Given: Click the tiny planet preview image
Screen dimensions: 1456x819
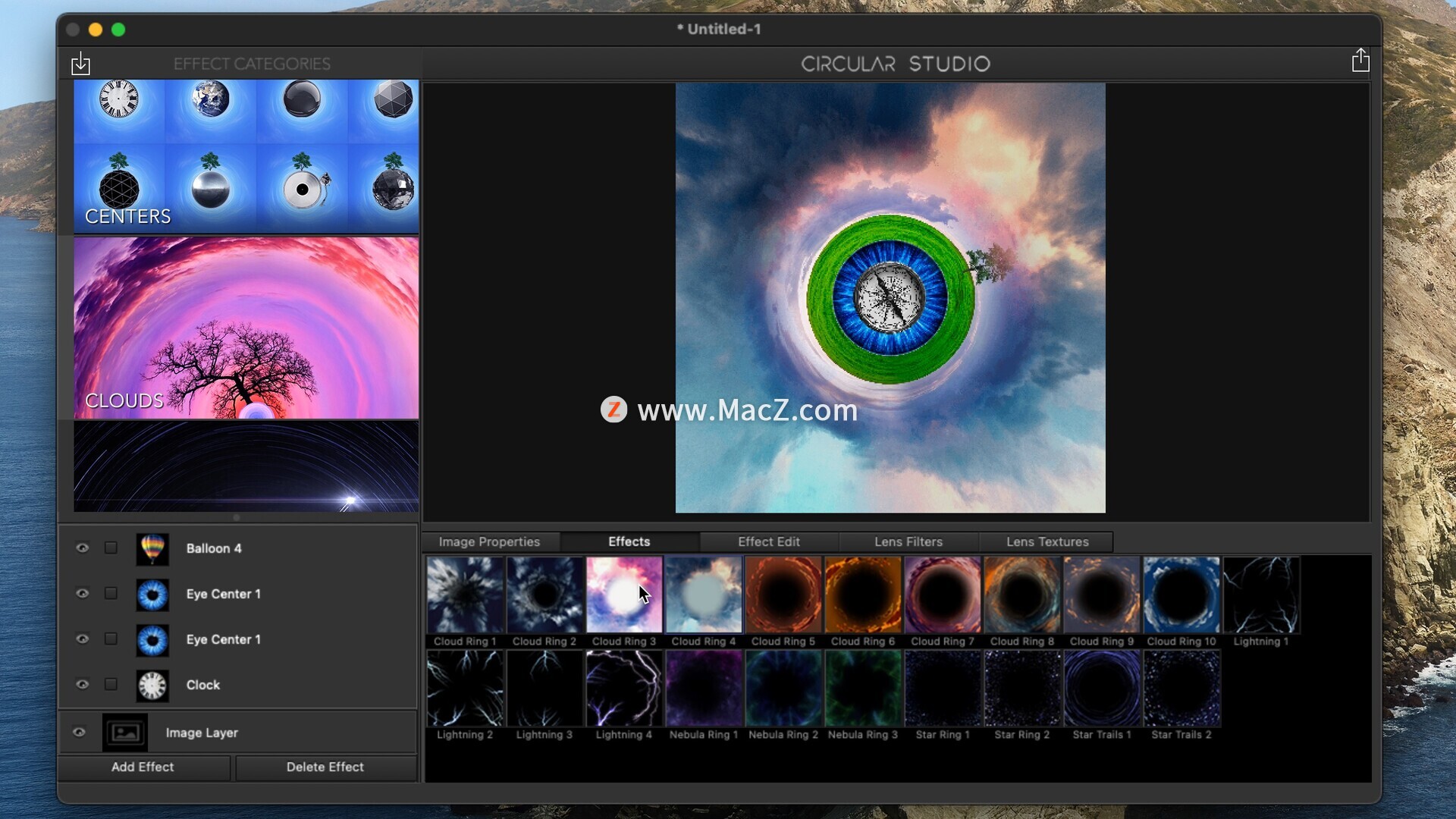Looking at the screenshot, I should coord(890,298).
